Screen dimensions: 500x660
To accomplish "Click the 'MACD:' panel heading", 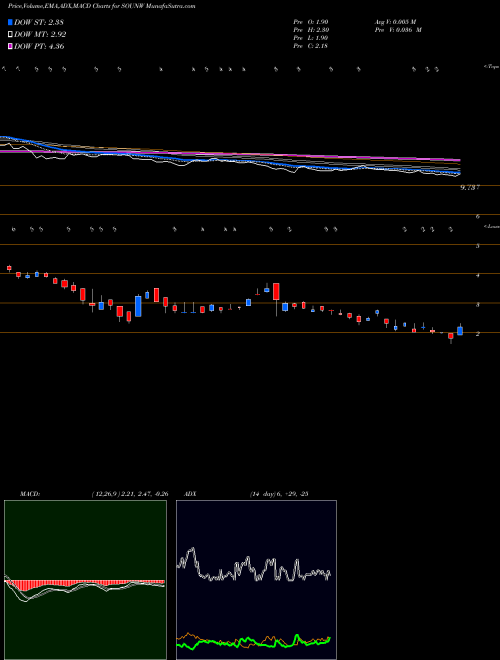I will tap(29, 494).
